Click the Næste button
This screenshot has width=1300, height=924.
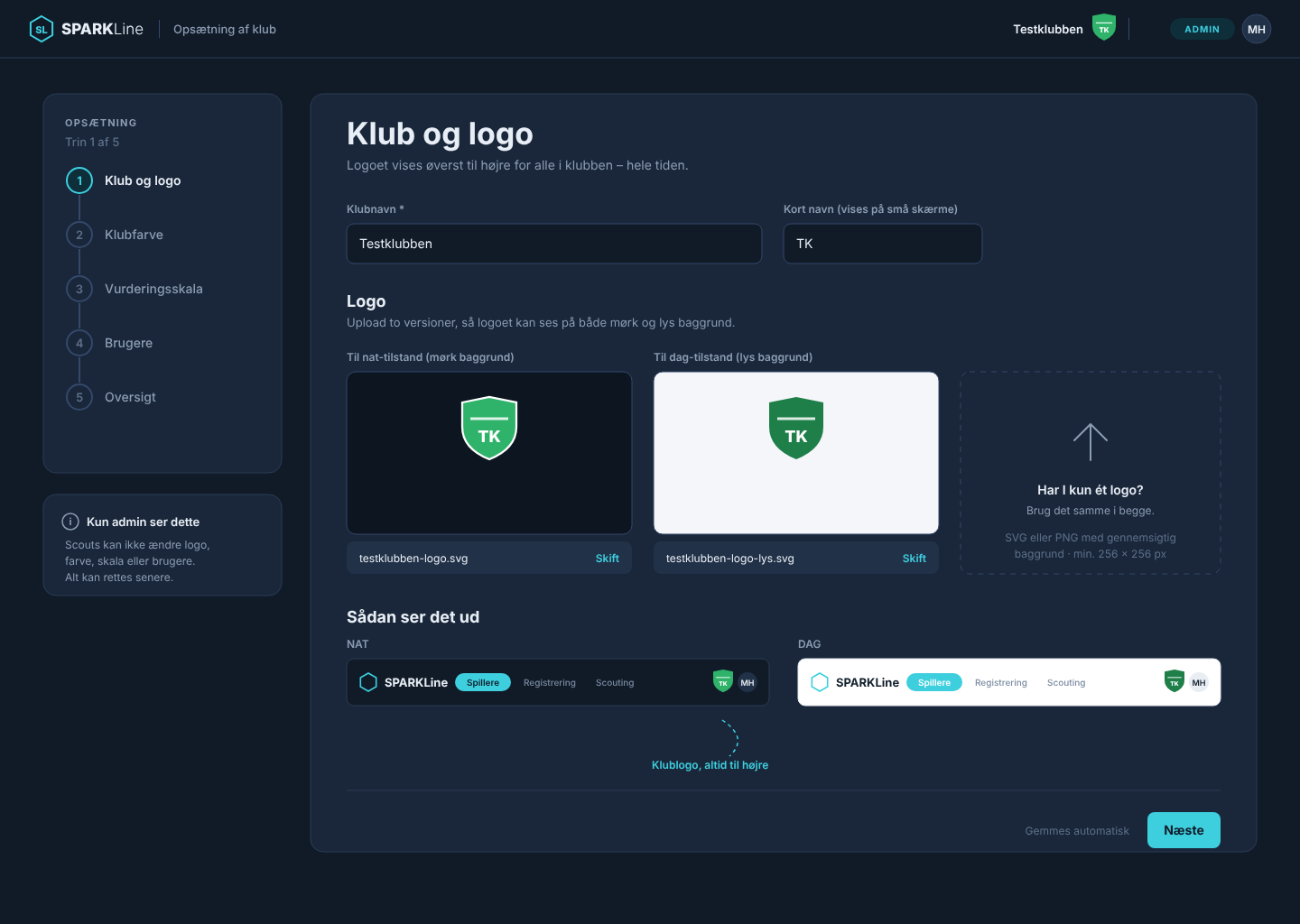click(x=1184, y=830)
